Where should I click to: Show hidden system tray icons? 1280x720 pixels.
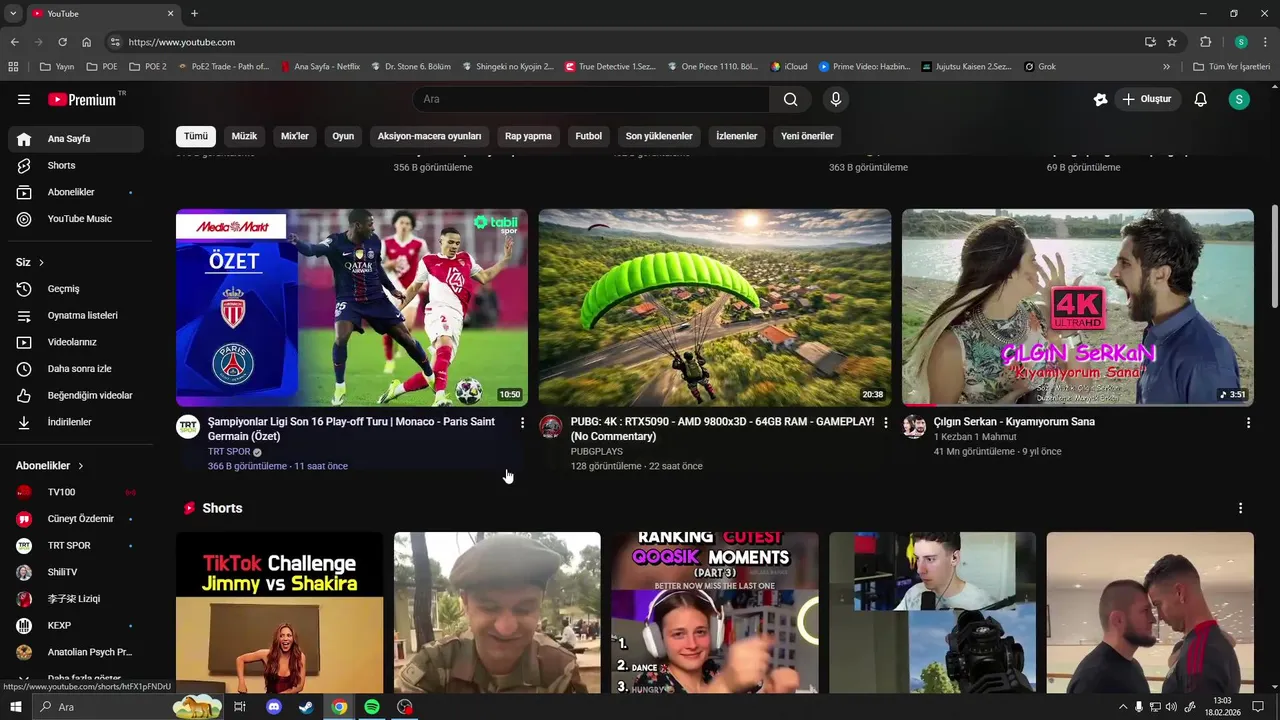click(1122, 707)
